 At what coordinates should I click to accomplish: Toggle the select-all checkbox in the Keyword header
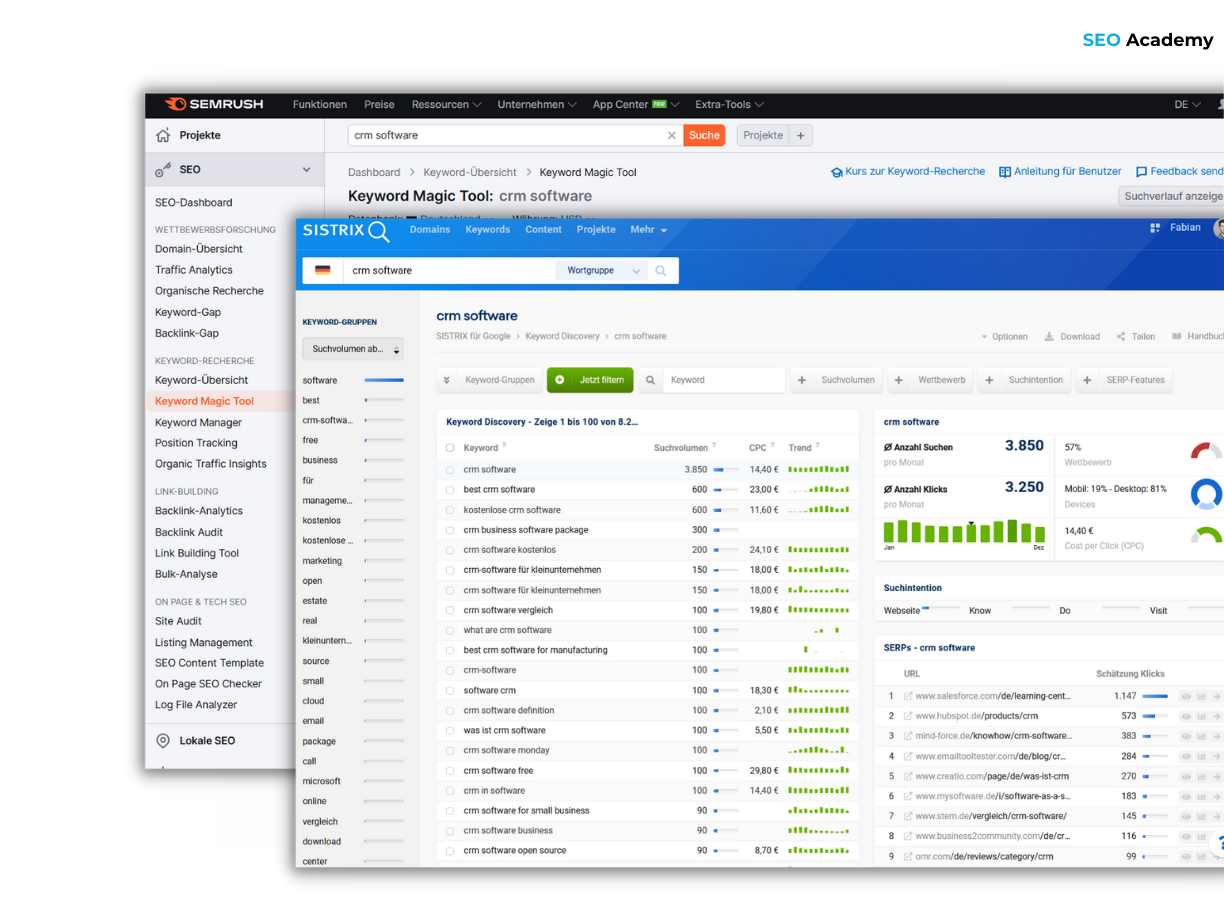point(450,448)
